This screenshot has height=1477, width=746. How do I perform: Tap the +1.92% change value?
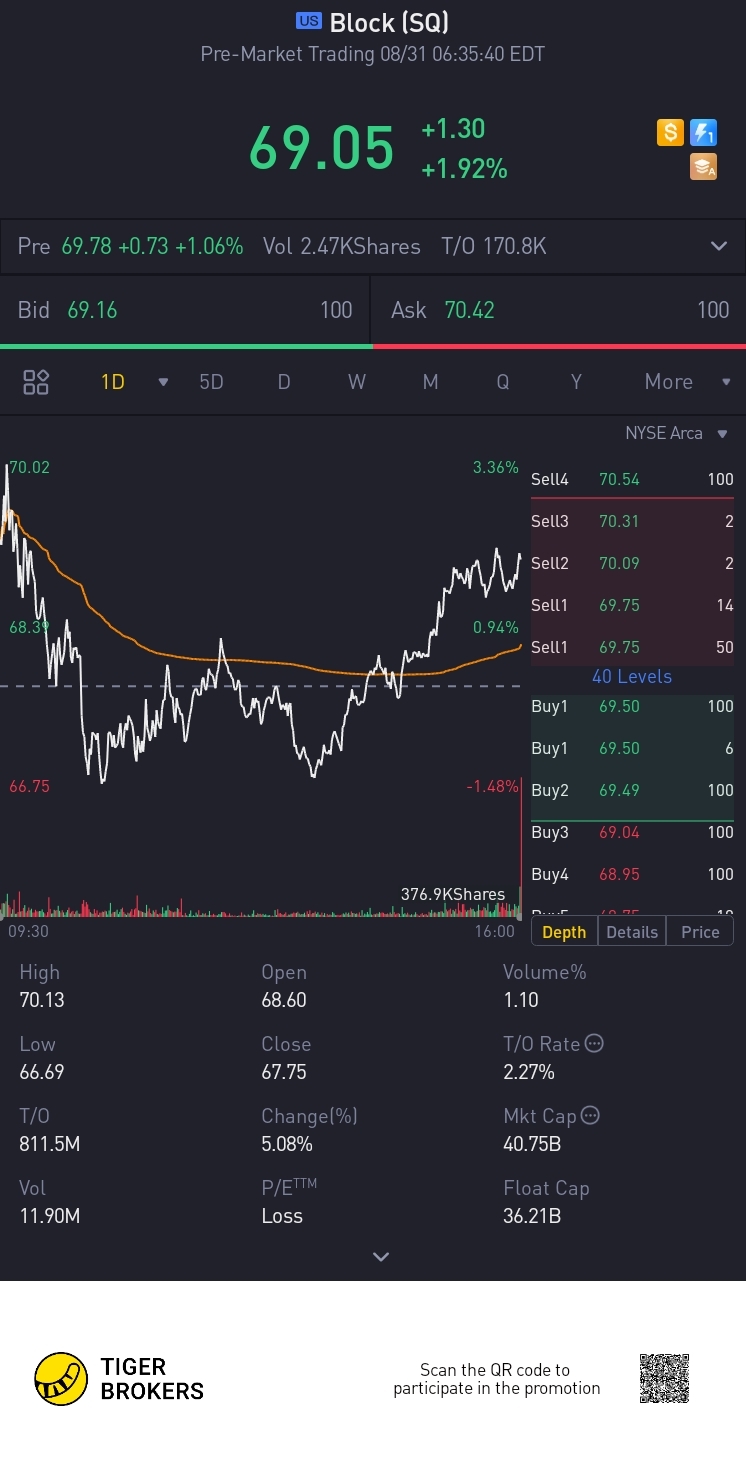(464, 169)
